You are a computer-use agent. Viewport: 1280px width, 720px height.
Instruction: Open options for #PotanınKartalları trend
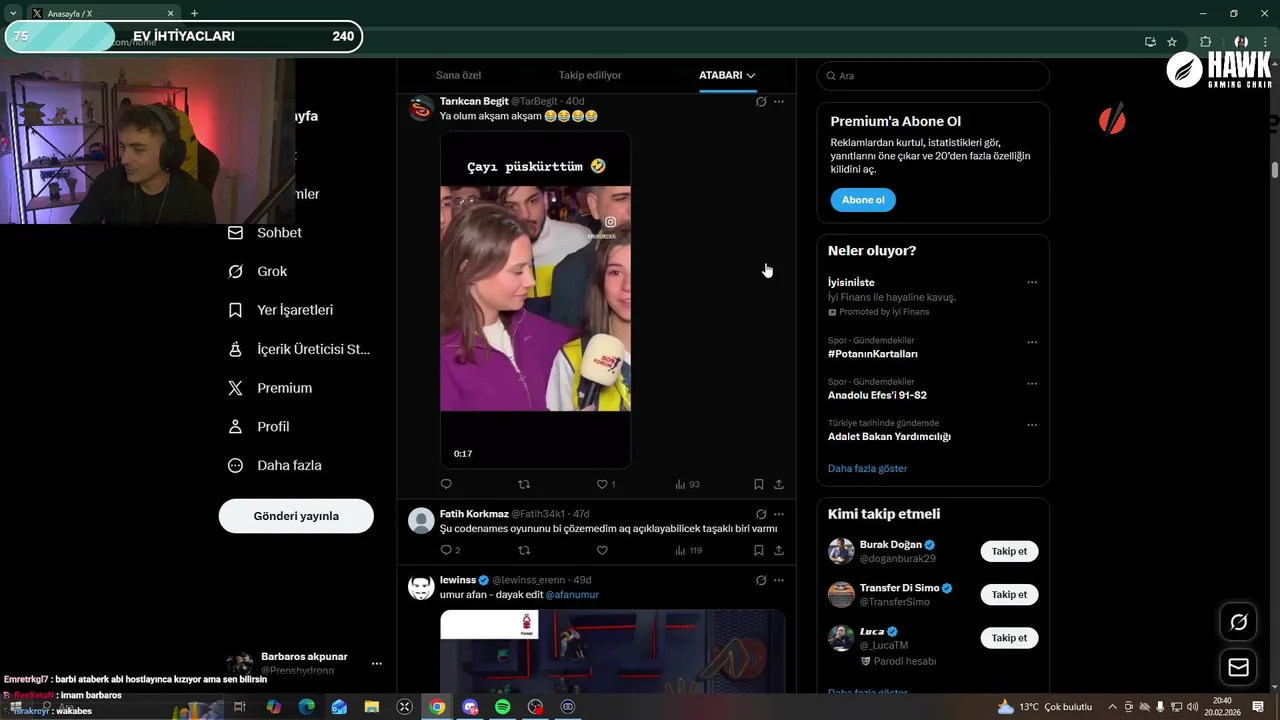(1032, 342)
